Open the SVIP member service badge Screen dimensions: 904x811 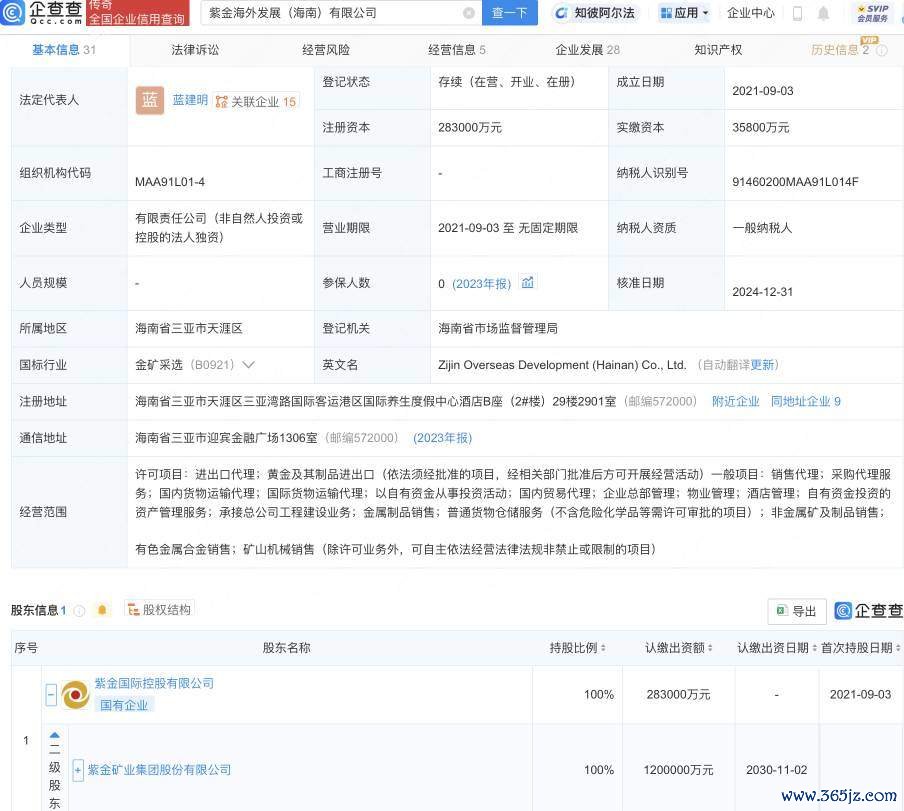point(872,13)
